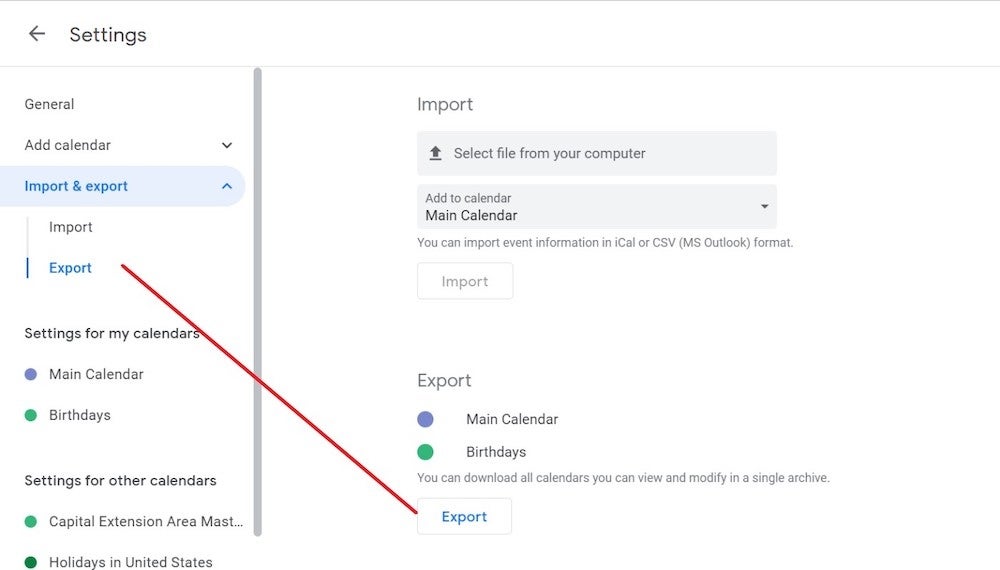Select the Import sub-item in sidebar
Image resolution: width=1000 pixels, height=570 pixels.
[70, 227]
